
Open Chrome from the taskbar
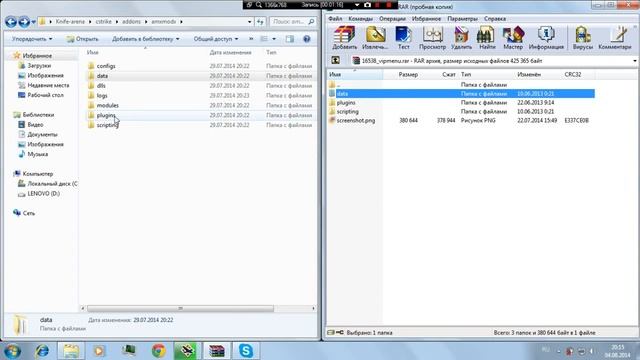pyautogui.click(x=159, y=351)
